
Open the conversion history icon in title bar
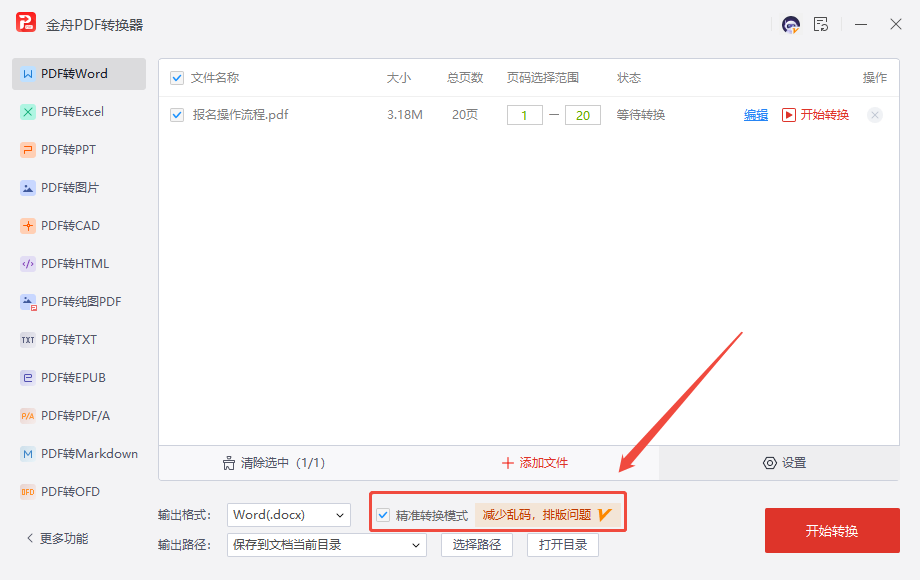821,25
